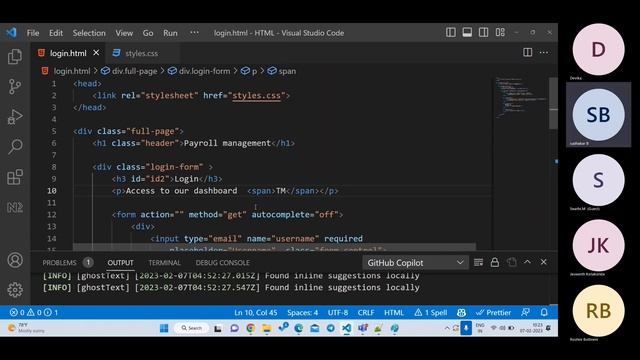Open the Go menu
This screenshot has width=640, height=360.
(148, 33)
